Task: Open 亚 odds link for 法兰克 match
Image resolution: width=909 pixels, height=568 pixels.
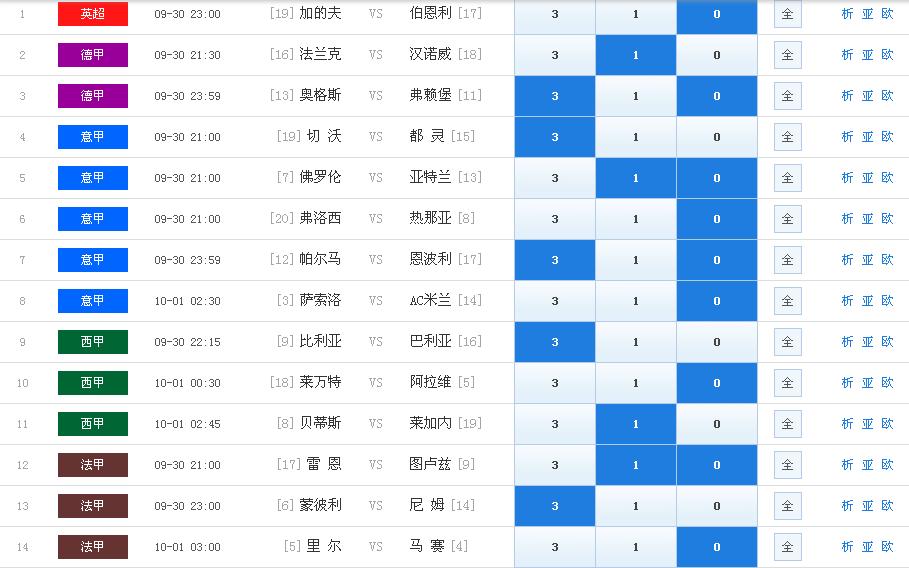Action: [x=867, y=55]
